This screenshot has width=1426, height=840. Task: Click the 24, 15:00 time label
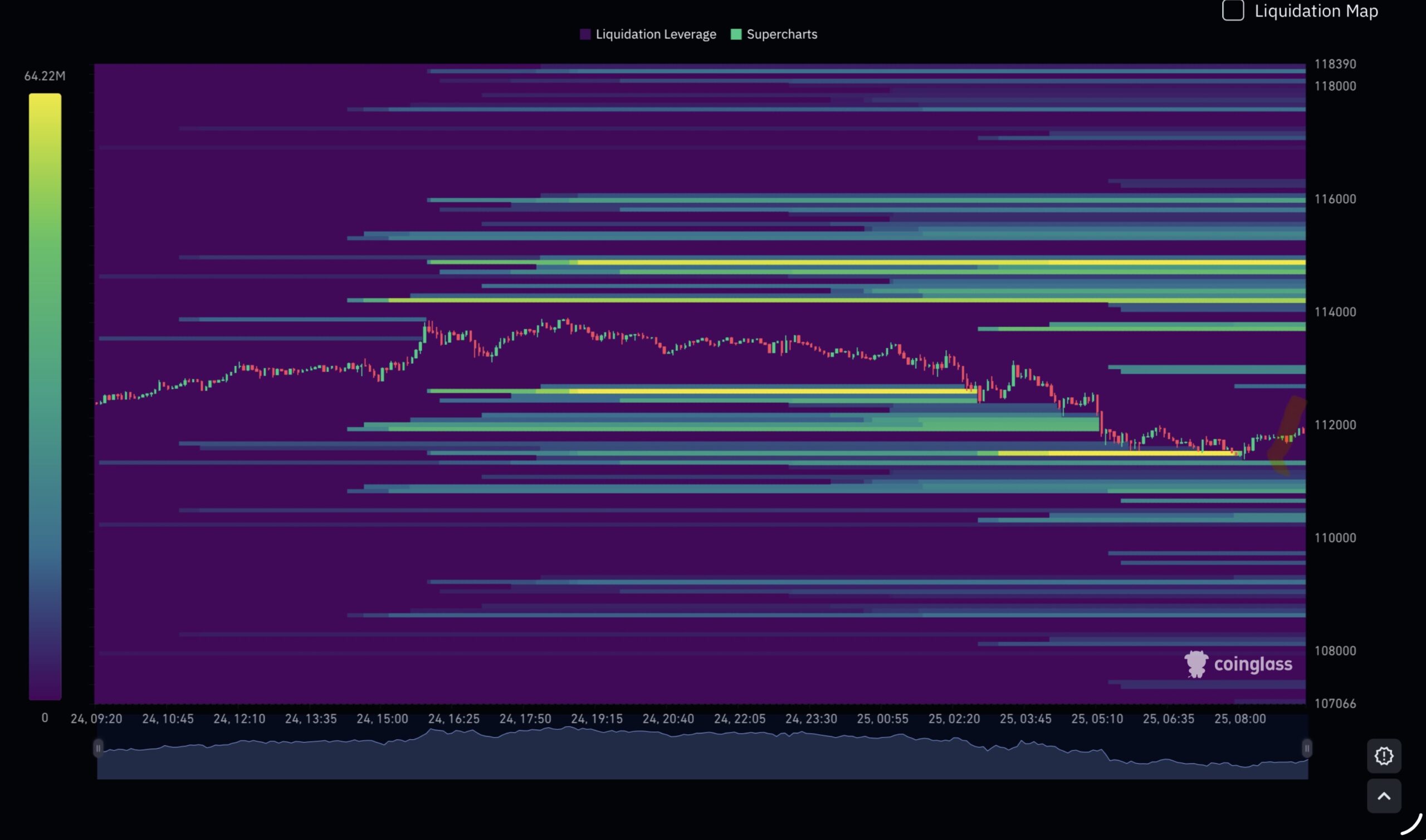(382, 719)
